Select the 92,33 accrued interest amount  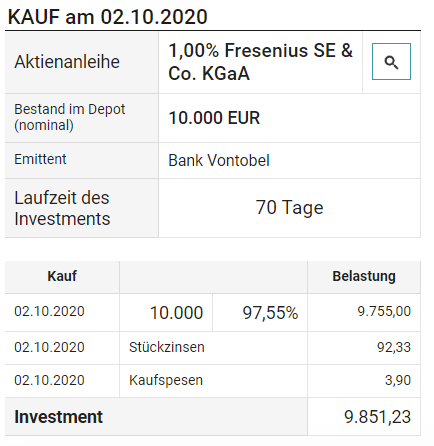point(394,347)
